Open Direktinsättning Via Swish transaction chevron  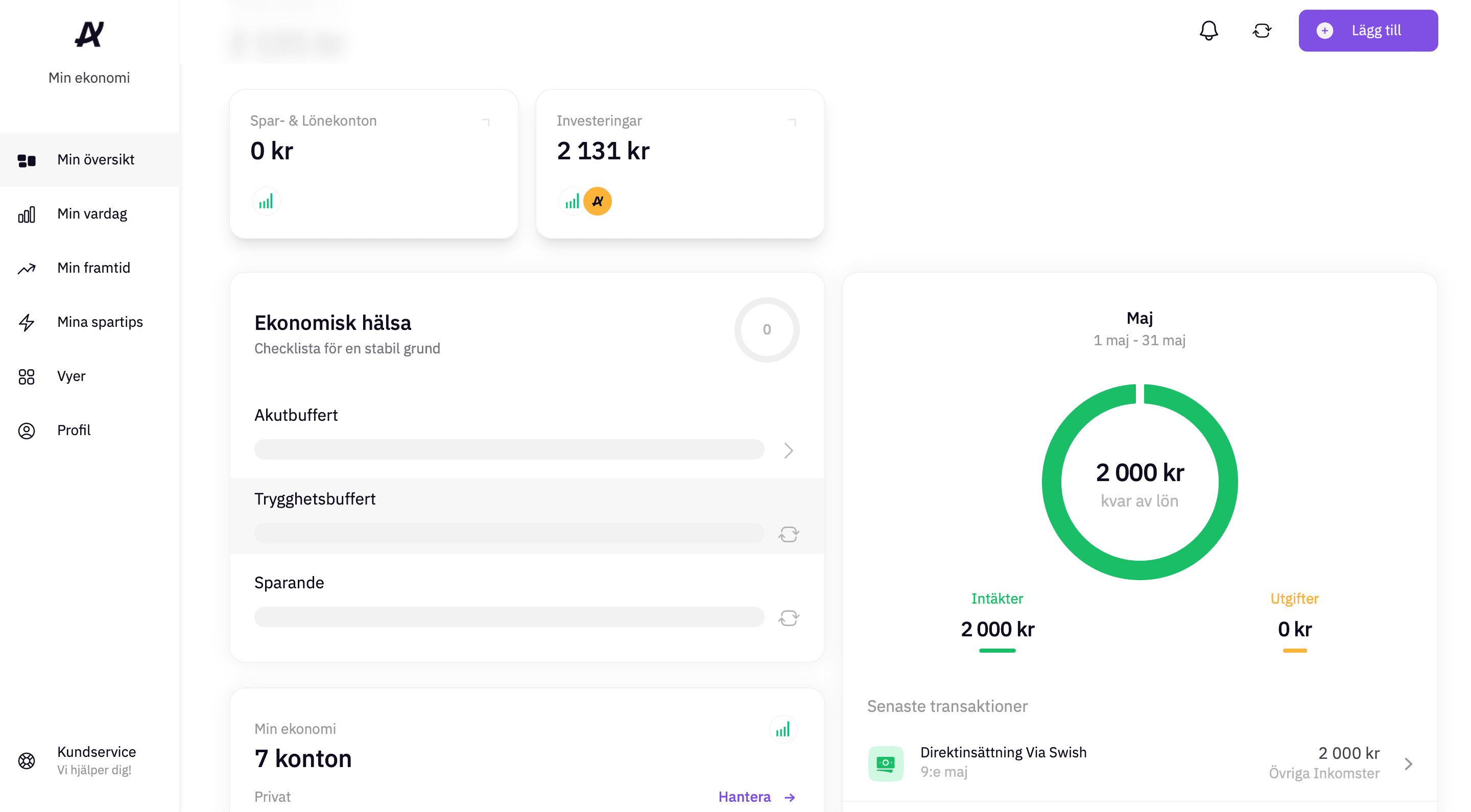coord(1408,763)
